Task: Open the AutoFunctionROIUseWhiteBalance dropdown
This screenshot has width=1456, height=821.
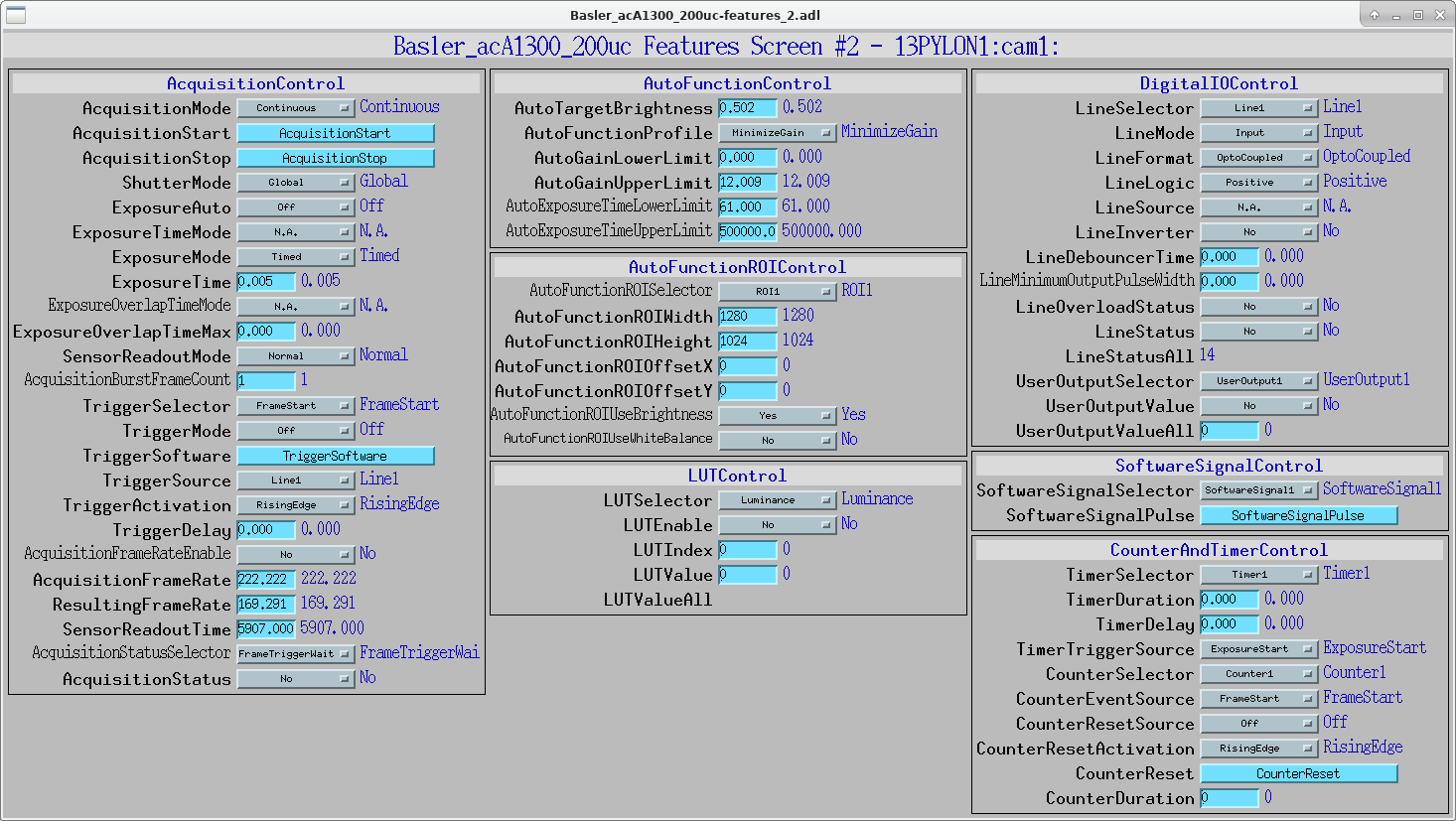Action: tap(778, 441)
